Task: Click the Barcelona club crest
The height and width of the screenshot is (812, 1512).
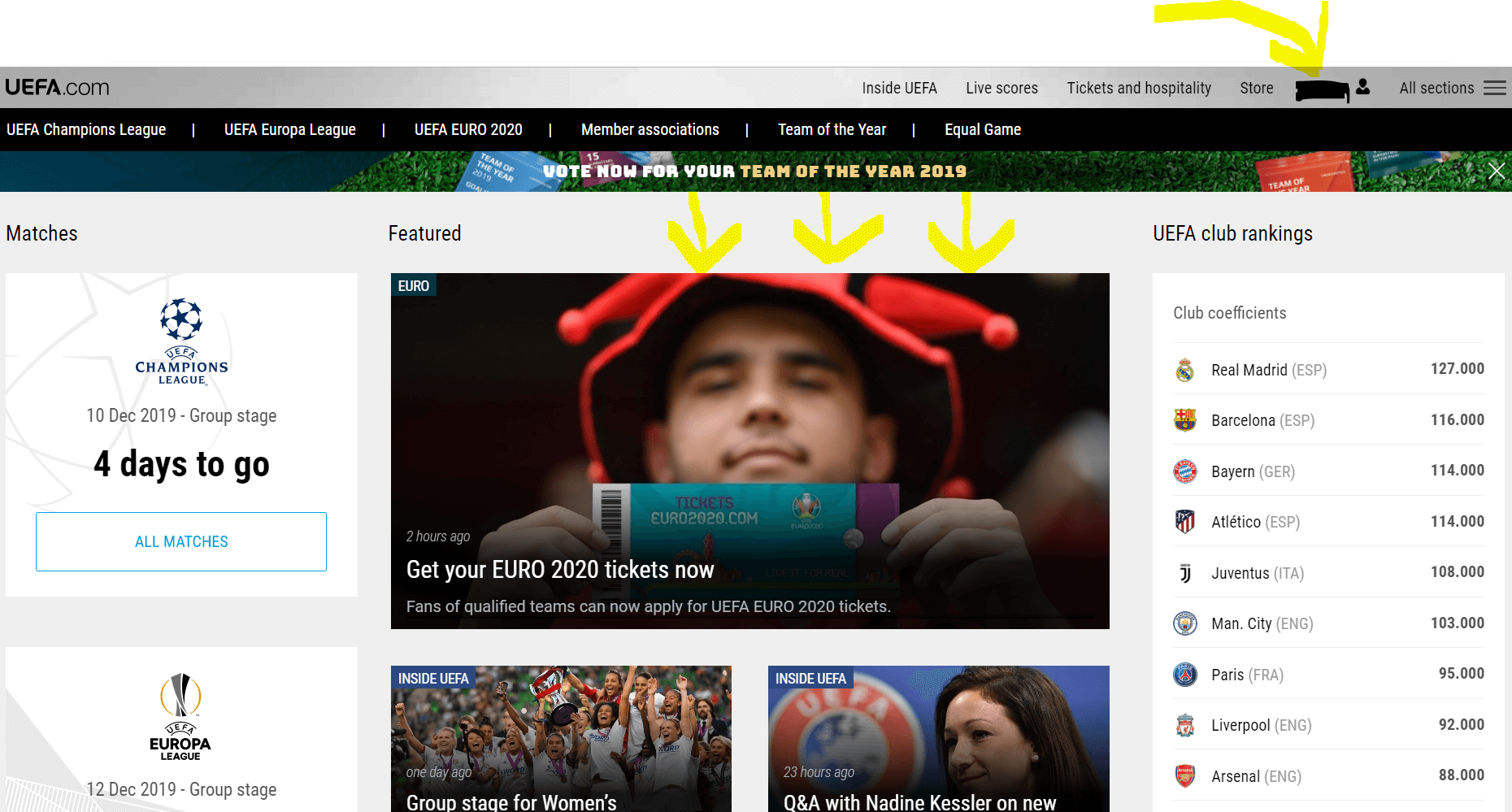Action: [1185, 420]
